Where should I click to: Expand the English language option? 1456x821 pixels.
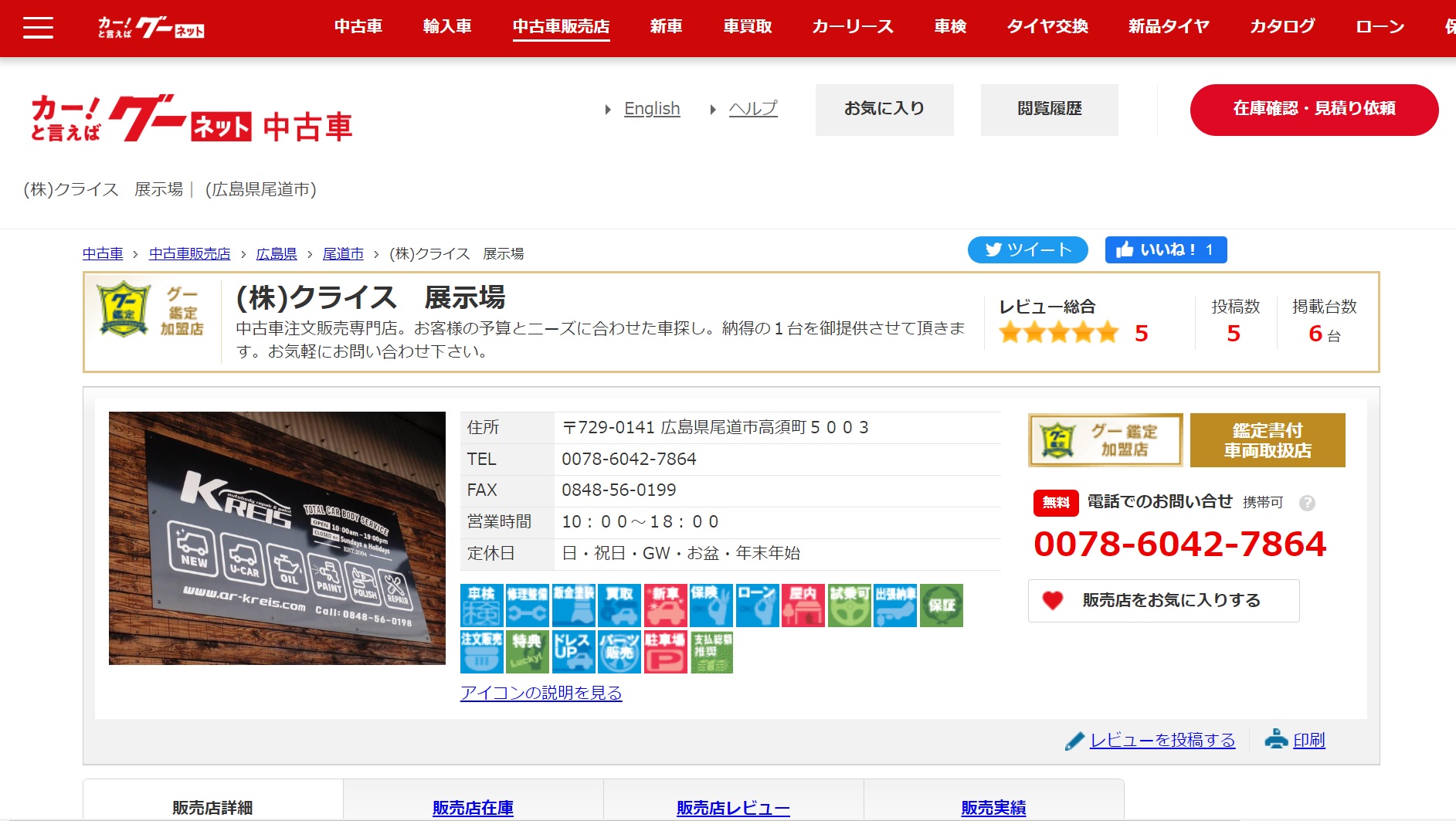pyautogui.click(x=652, y=109)
